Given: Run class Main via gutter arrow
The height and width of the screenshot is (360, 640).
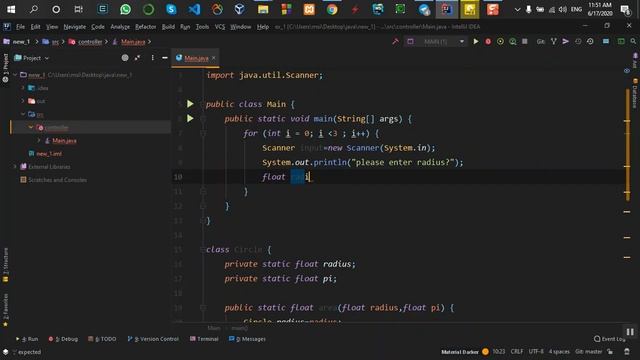Looking at the screenshot, I should [x=190, y=104].
